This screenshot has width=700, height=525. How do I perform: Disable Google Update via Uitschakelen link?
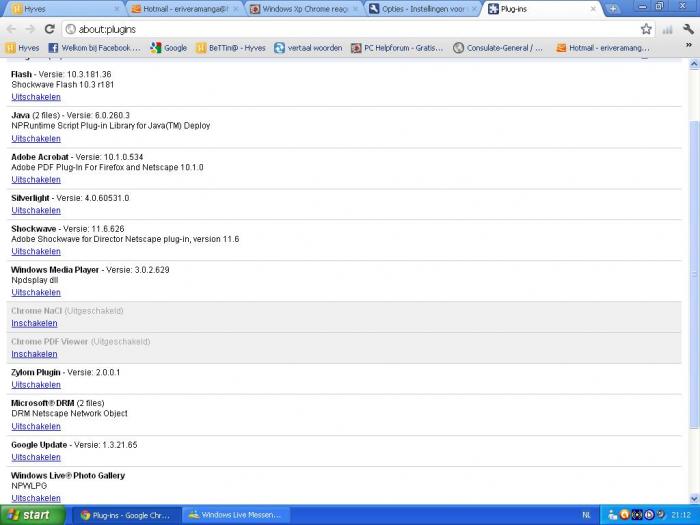coord(36,457)
